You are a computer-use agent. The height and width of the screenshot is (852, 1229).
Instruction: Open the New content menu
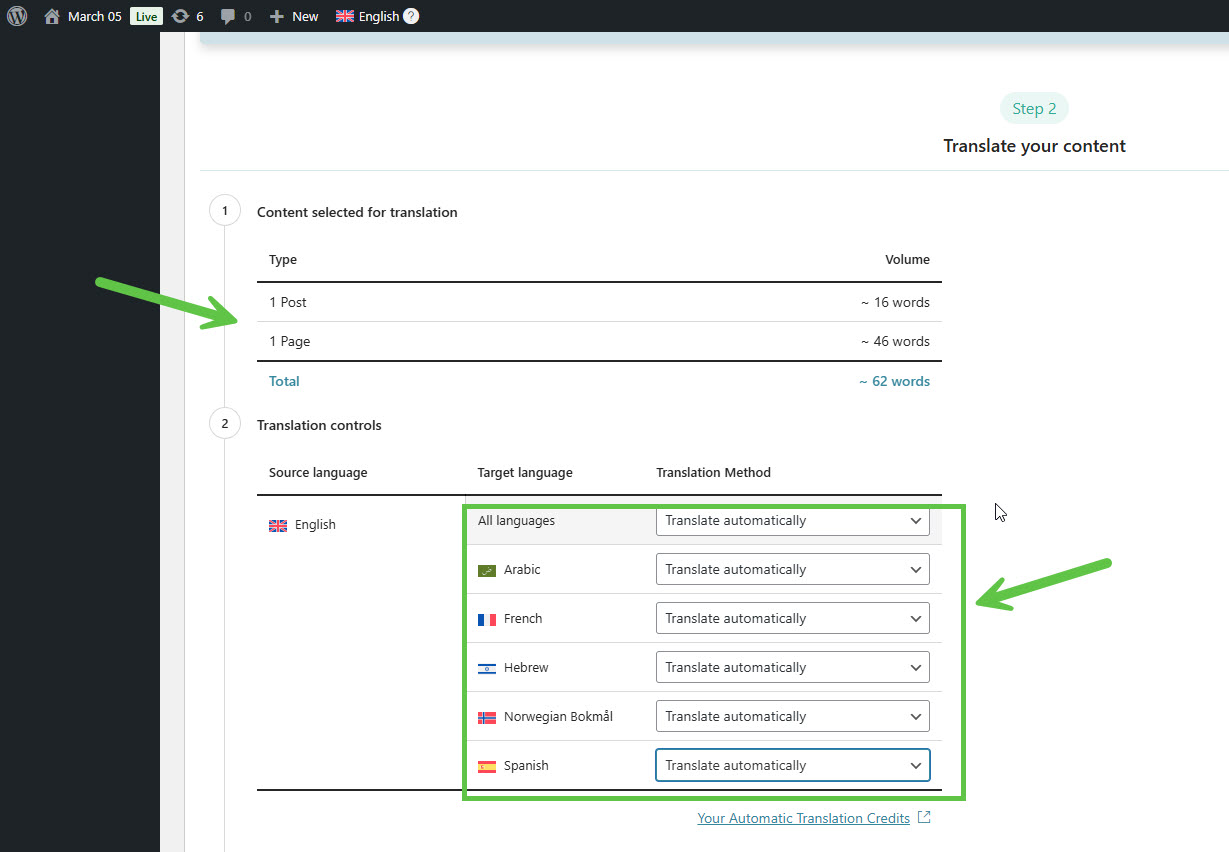pyautogui.click(x=305, y=16)
